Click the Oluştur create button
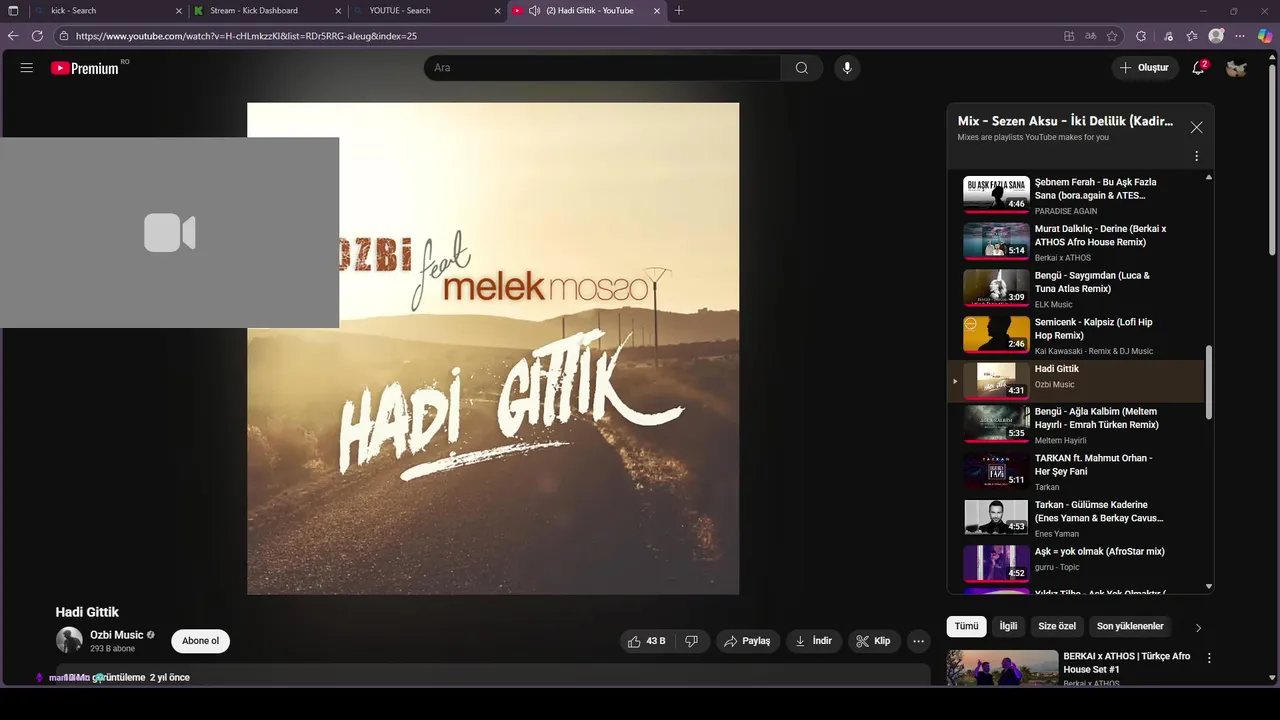Screen dimensions: 1280x720 click(1144, 68)
